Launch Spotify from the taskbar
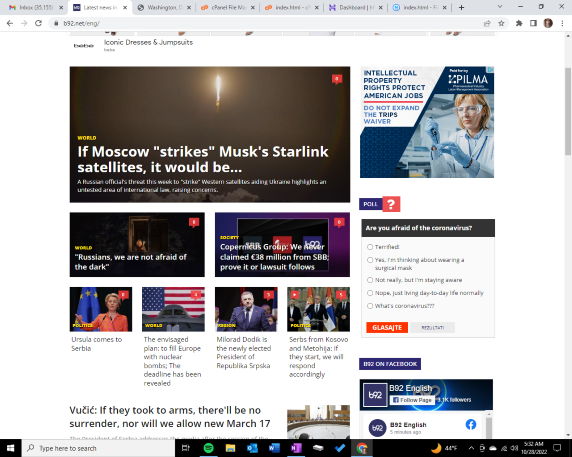Viewport: 572px width, 457px height. click(208, 448)
